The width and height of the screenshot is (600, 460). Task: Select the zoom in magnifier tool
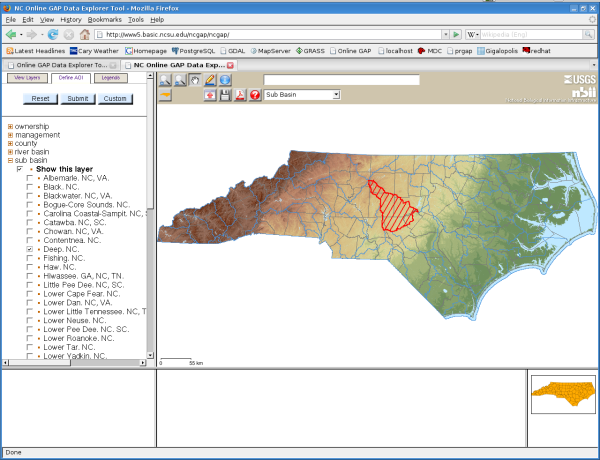pos(165,80)
